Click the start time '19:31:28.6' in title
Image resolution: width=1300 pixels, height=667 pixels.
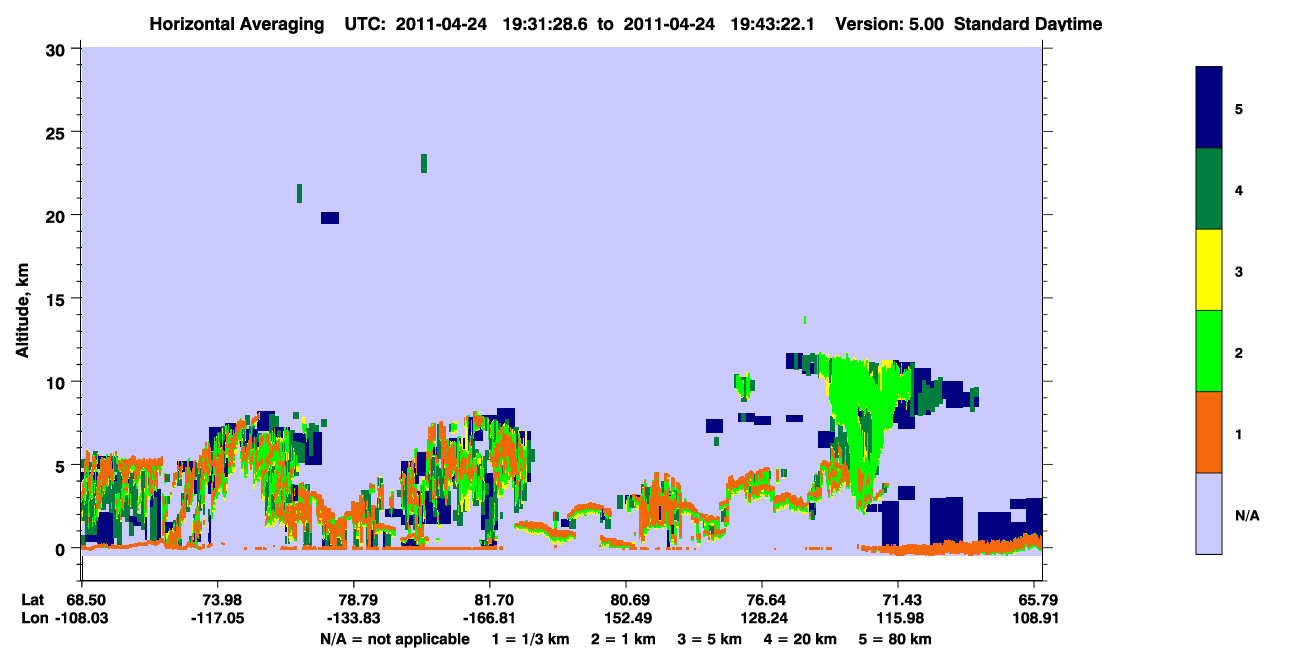pos(544,24)
